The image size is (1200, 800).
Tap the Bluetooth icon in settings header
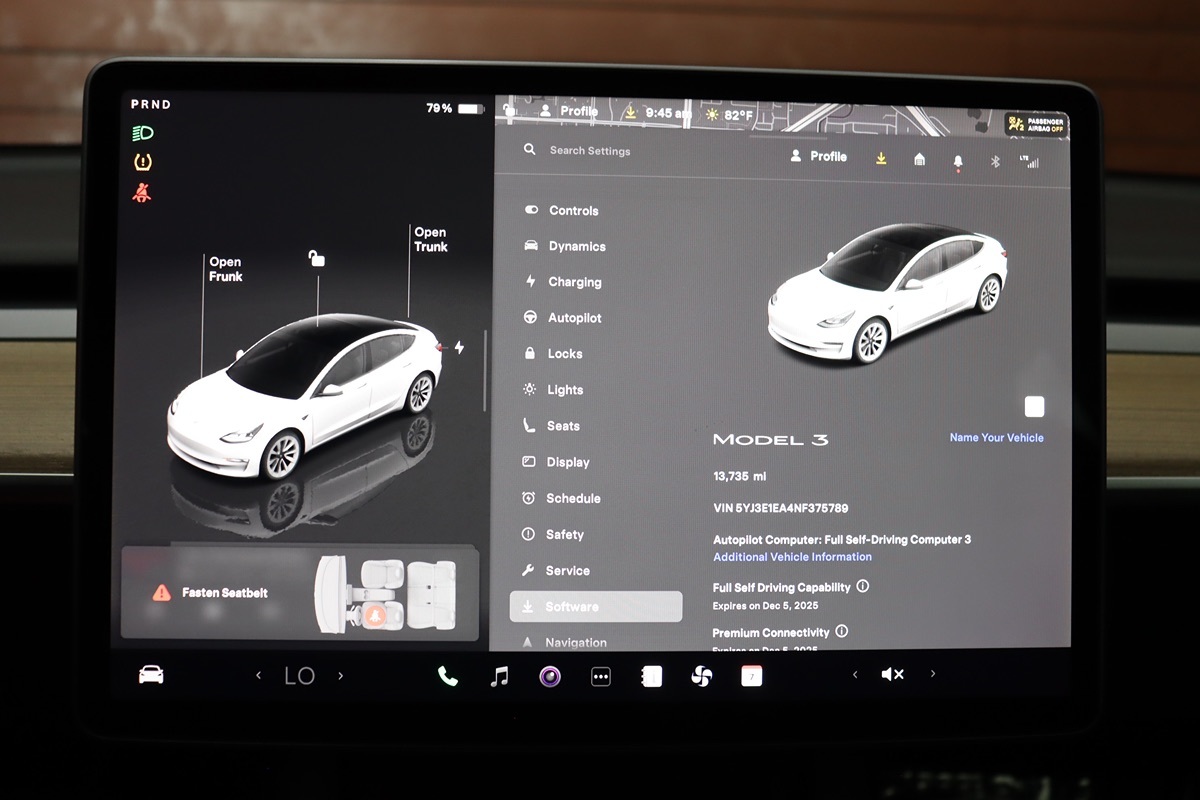point(995,161)
